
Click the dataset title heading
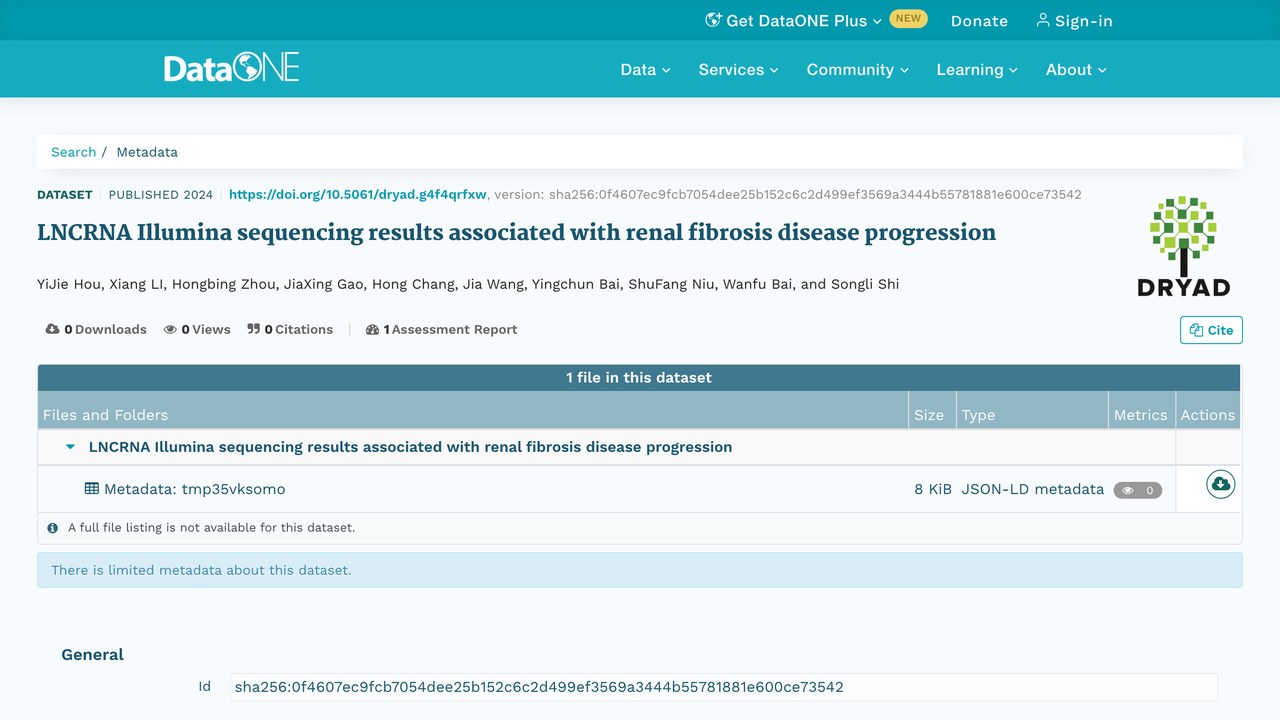point(516,233)
